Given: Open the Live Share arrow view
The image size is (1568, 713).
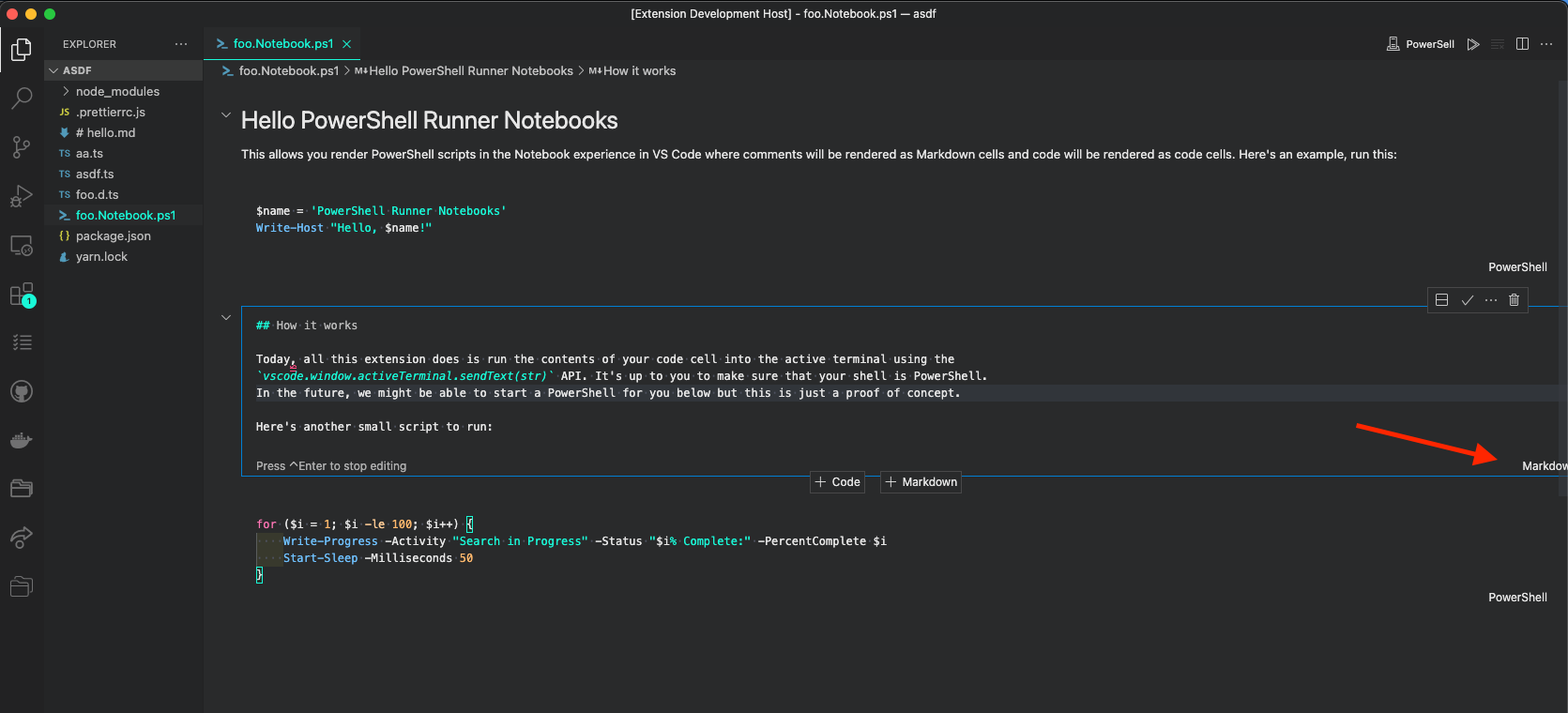Looking at the screenshot, I should (x=22, y=538).
